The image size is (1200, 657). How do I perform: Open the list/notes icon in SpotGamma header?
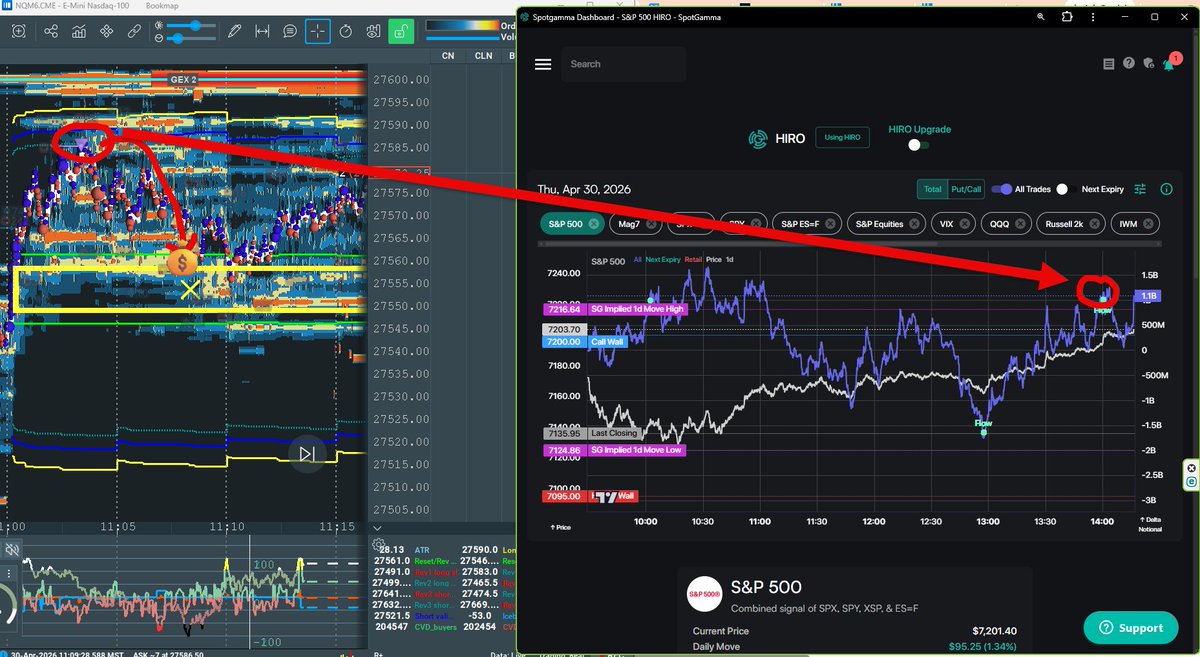tap(1108, 64)
